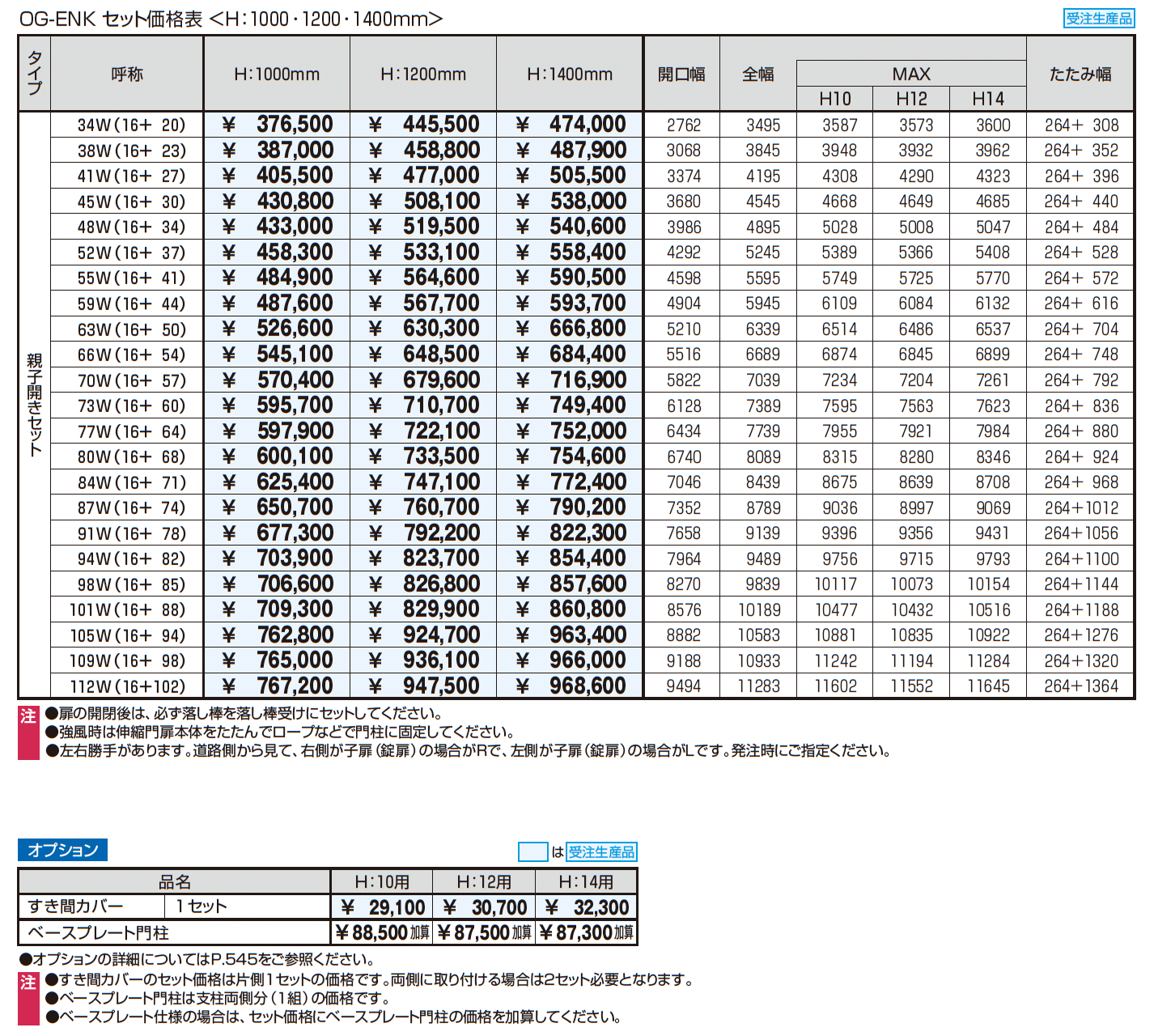The width and height of the screenshot is (1154, 1036).
Task: Click the すき間カバー row label
Action: point(75,906)
